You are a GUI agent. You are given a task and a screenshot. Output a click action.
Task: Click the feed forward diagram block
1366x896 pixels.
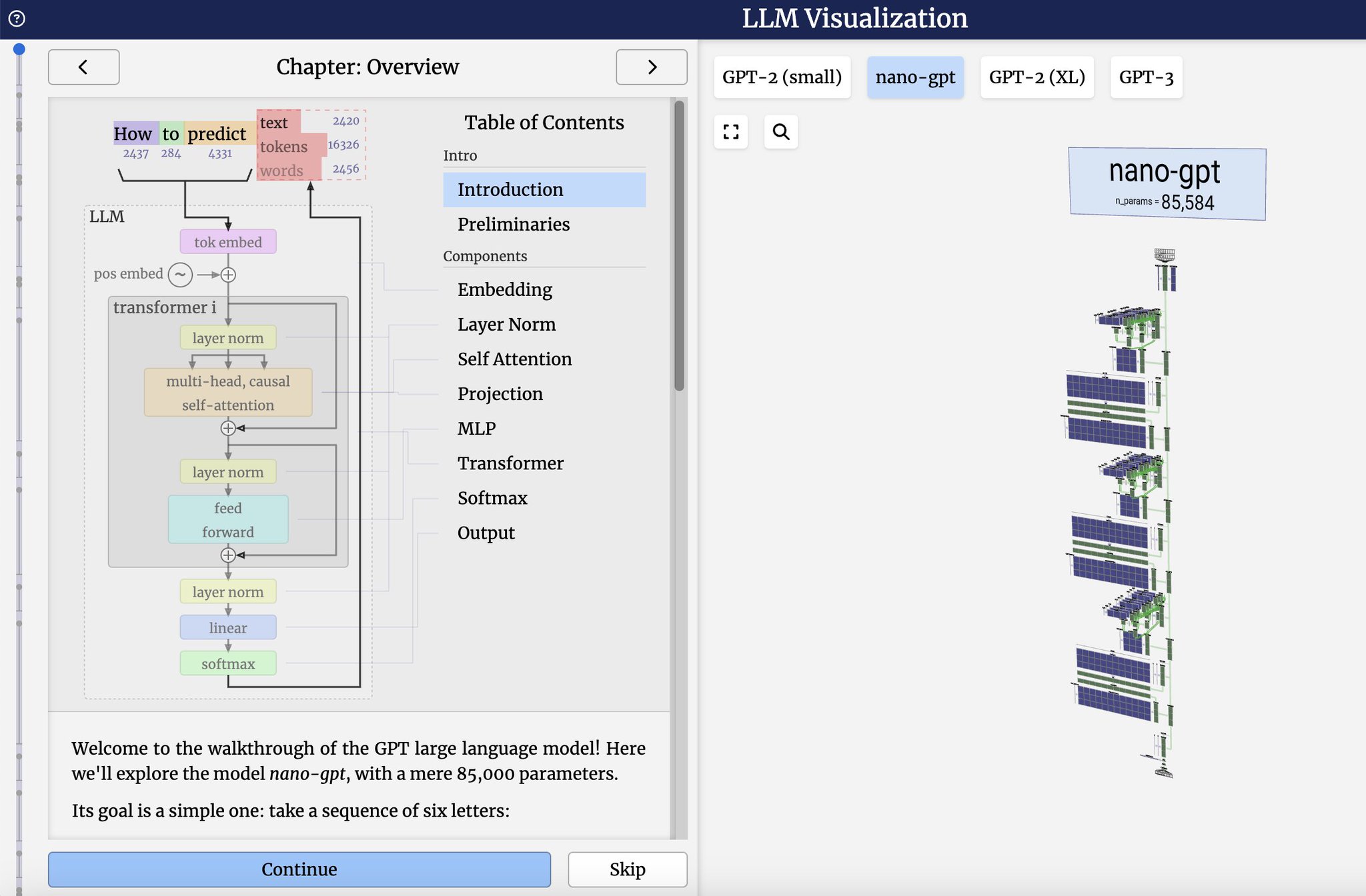tap(228, 519)
